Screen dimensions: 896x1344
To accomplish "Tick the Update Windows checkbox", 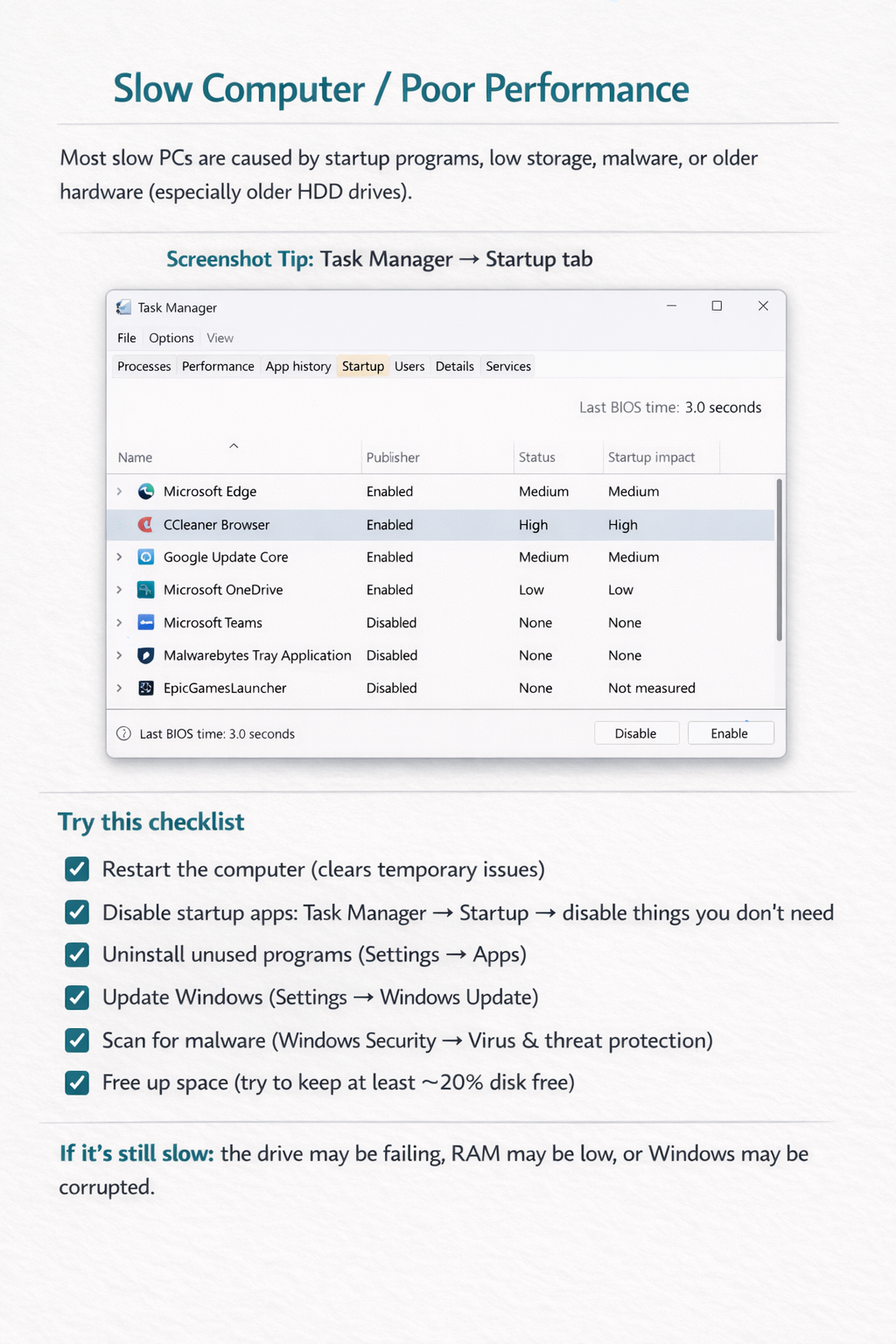I will tap(77, 997).
